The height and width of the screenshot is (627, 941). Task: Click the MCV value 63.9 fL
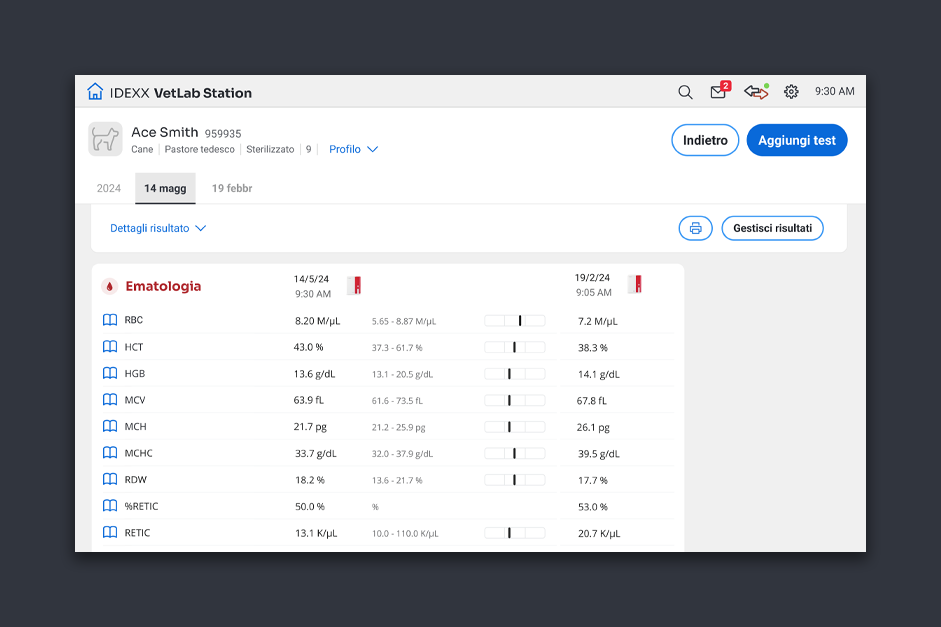(308, 400)
